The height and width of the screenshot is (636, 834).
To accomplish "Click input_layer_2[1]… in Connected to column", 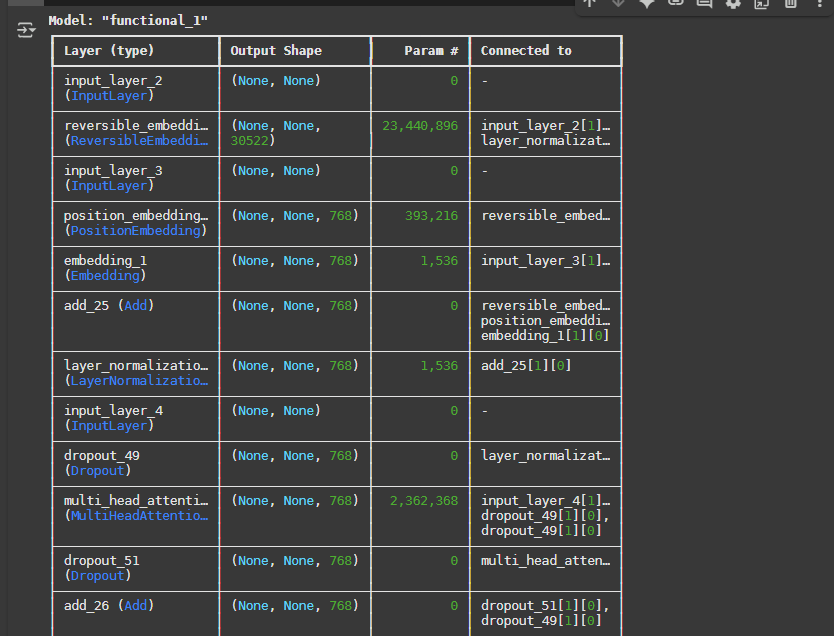I will pyautogui.click(x=546, y=125).
